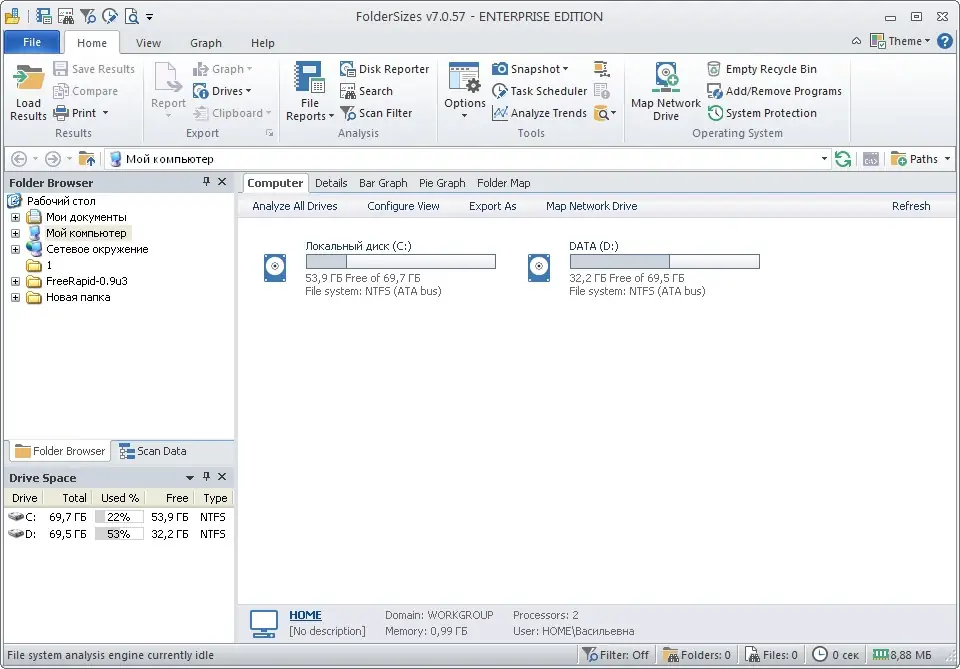Switch to the Details tab

click(331, 183)
